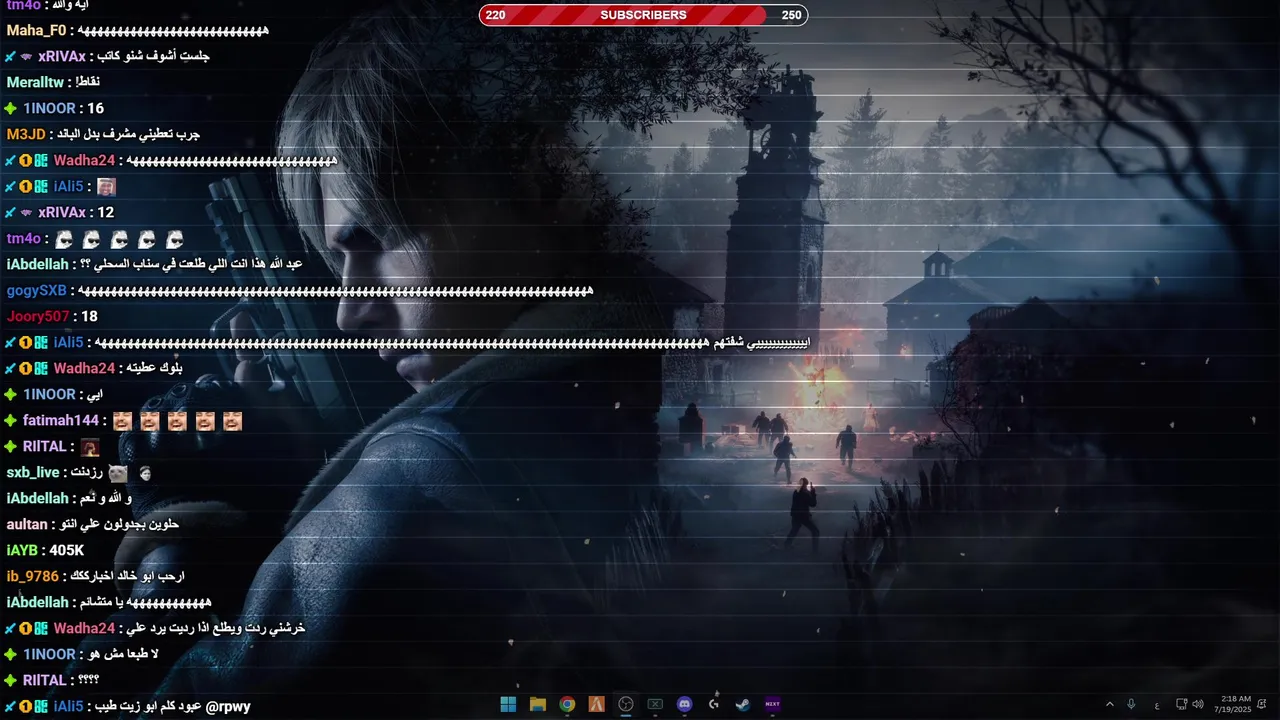
Task: Select username ib_9786 in chat
Action: coord(32,577)
